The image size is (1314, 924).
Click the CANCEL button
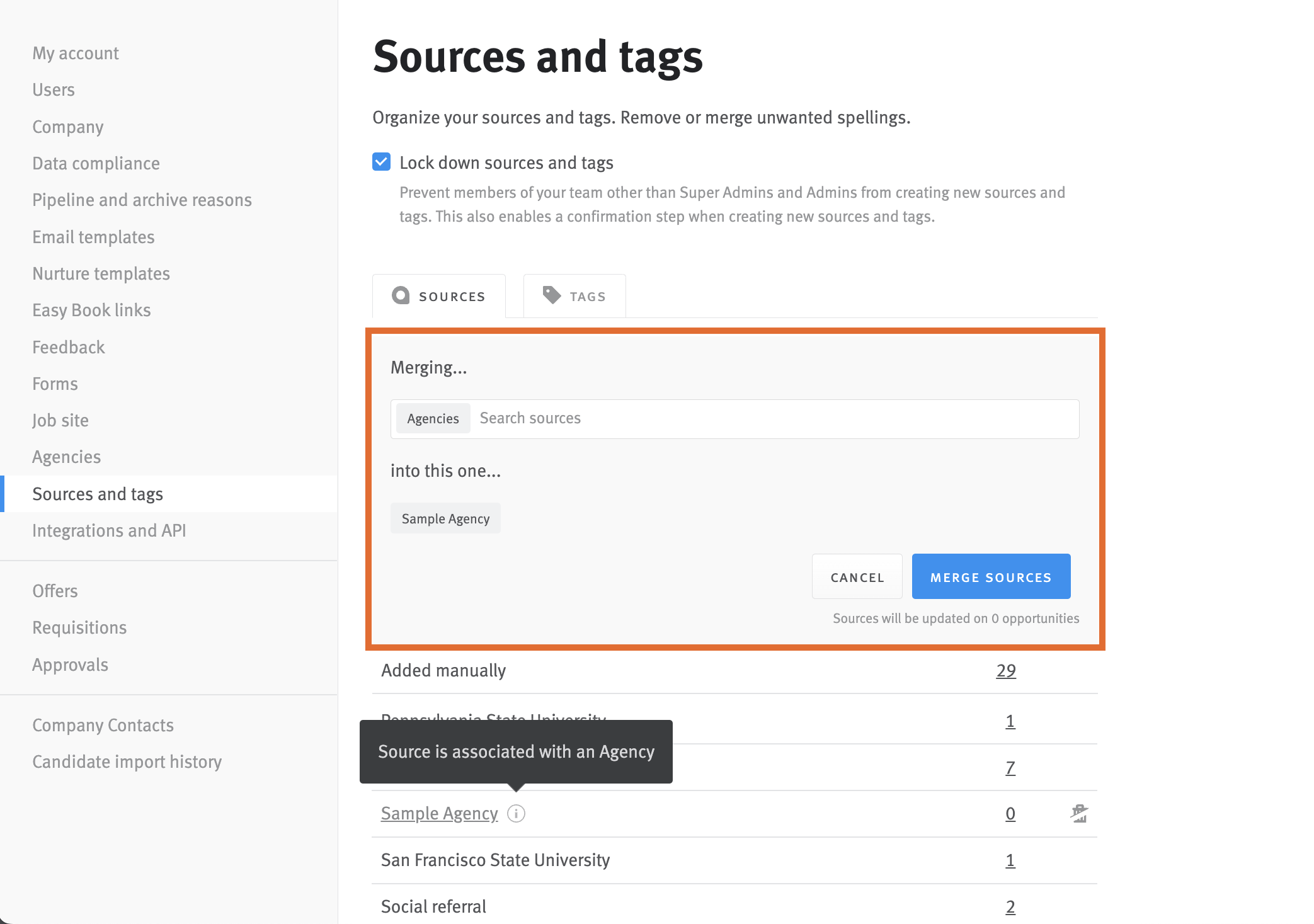857,576
